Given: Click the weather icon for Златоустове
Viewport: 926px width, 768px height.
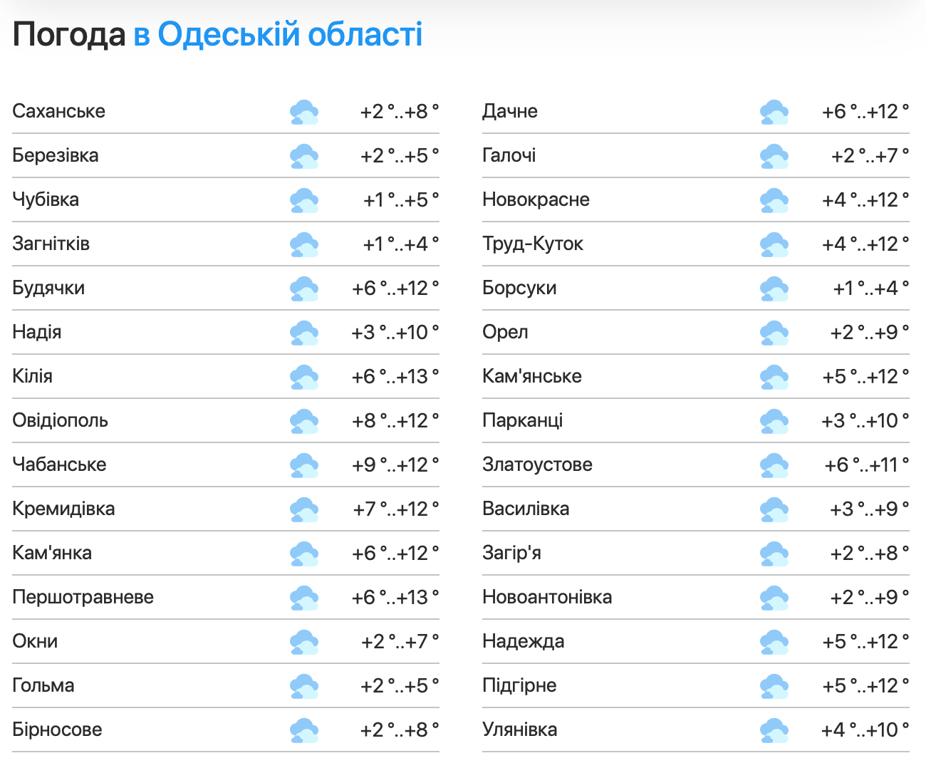Looking at the screenshot, I should click(x=774, y=465).
